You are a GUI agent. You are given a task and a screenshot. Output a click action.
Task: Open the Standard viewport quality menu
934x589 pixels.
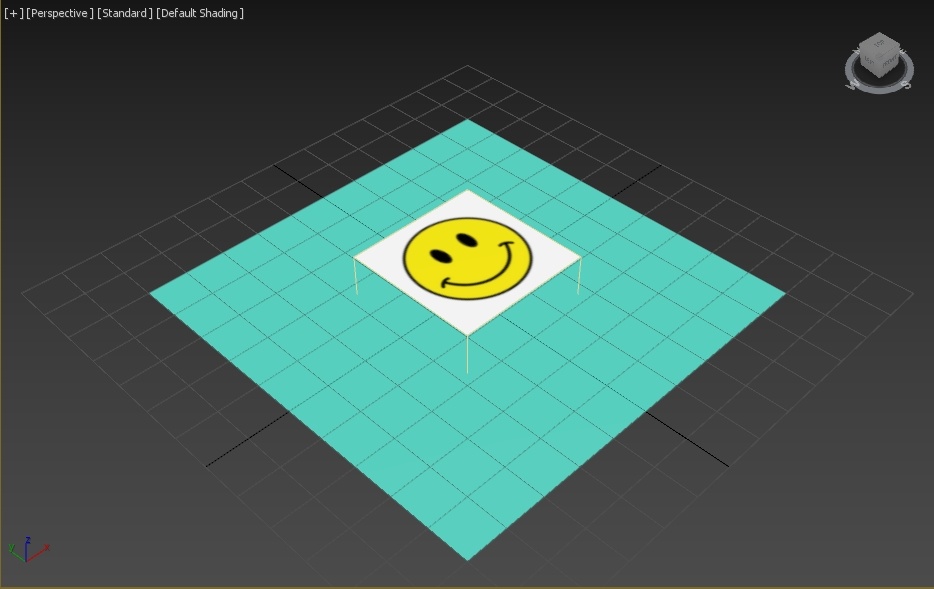pos(124,13)
